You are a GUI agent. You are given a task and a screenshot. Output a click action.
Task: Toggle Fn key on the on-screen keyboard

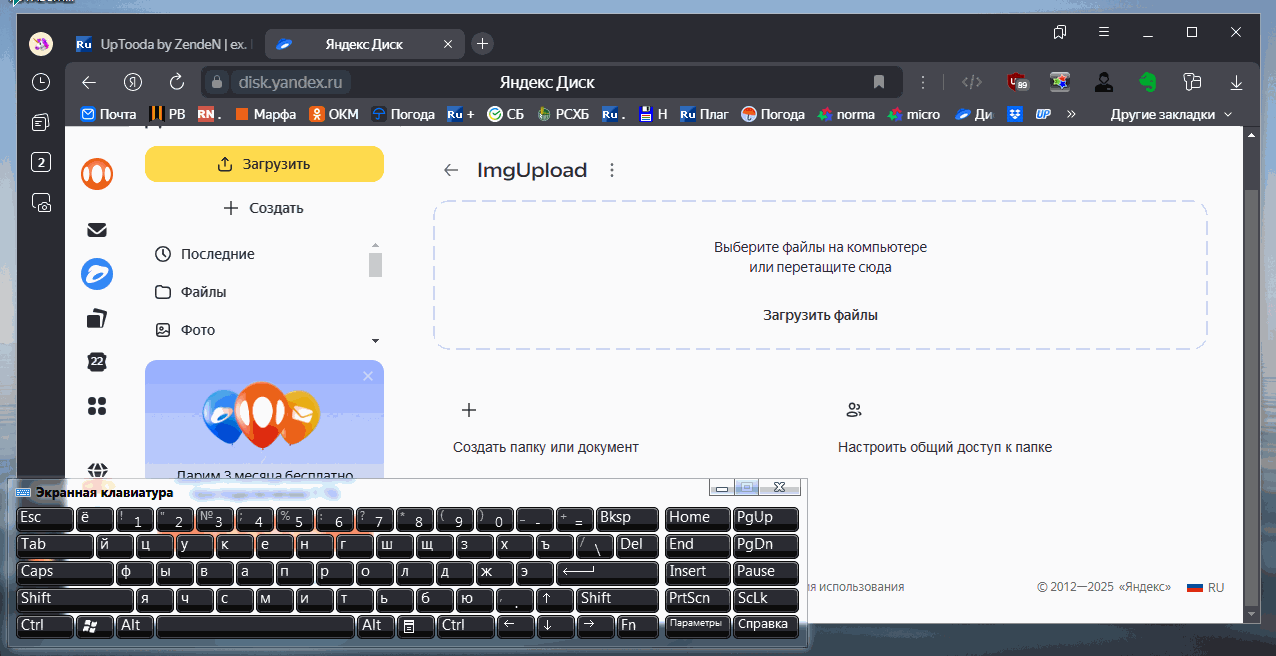click(x=638, y=626)
